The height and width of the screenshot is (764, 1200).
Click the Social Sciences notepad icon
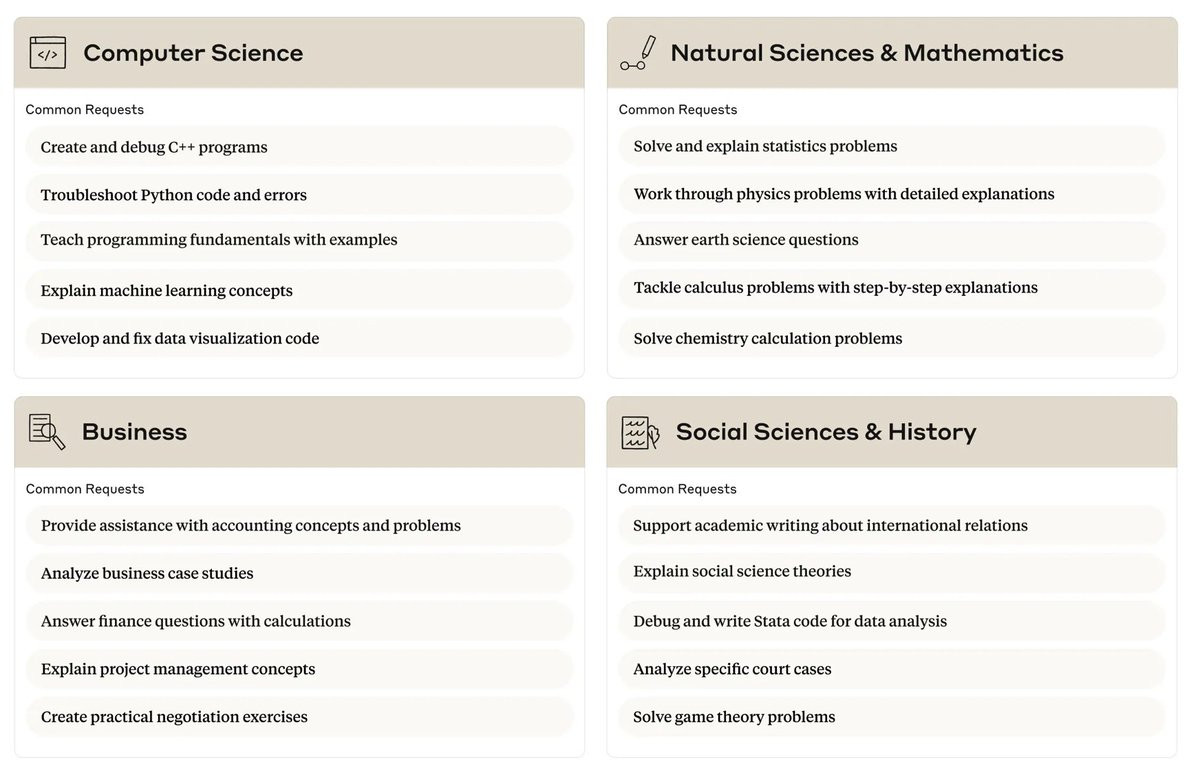(x=640, y=432)
